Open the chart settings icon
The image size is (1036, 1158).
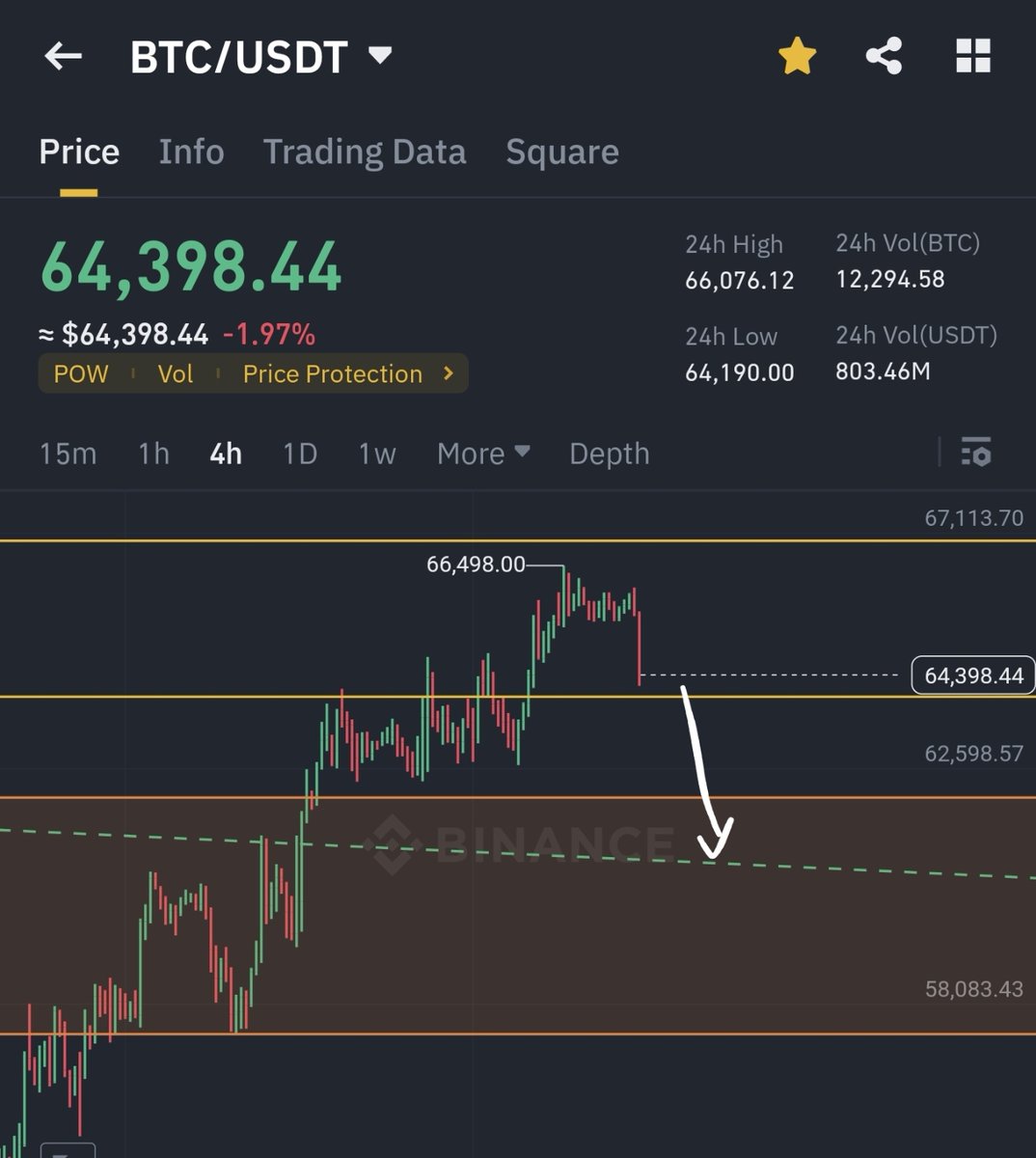tap(976, 452)
